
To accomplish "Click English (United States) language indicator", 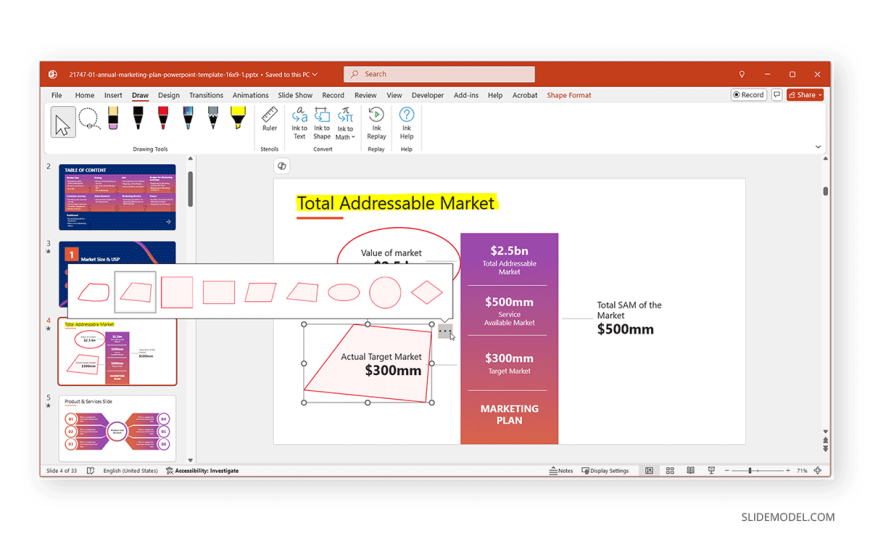I will [x=130, y=471].
